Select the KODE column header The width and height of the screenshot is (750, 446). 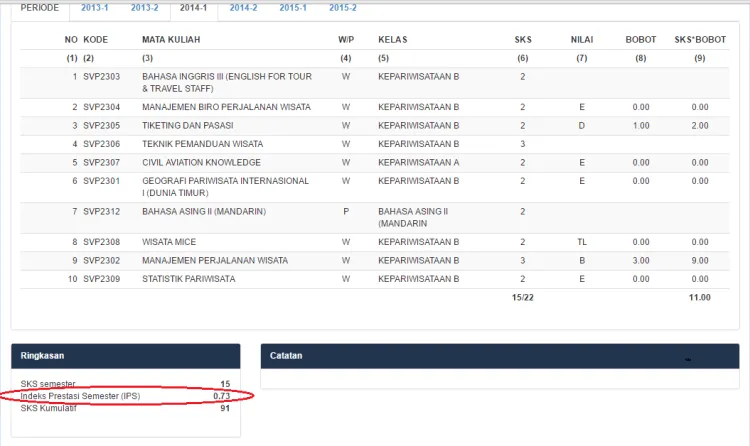(96, 40)
